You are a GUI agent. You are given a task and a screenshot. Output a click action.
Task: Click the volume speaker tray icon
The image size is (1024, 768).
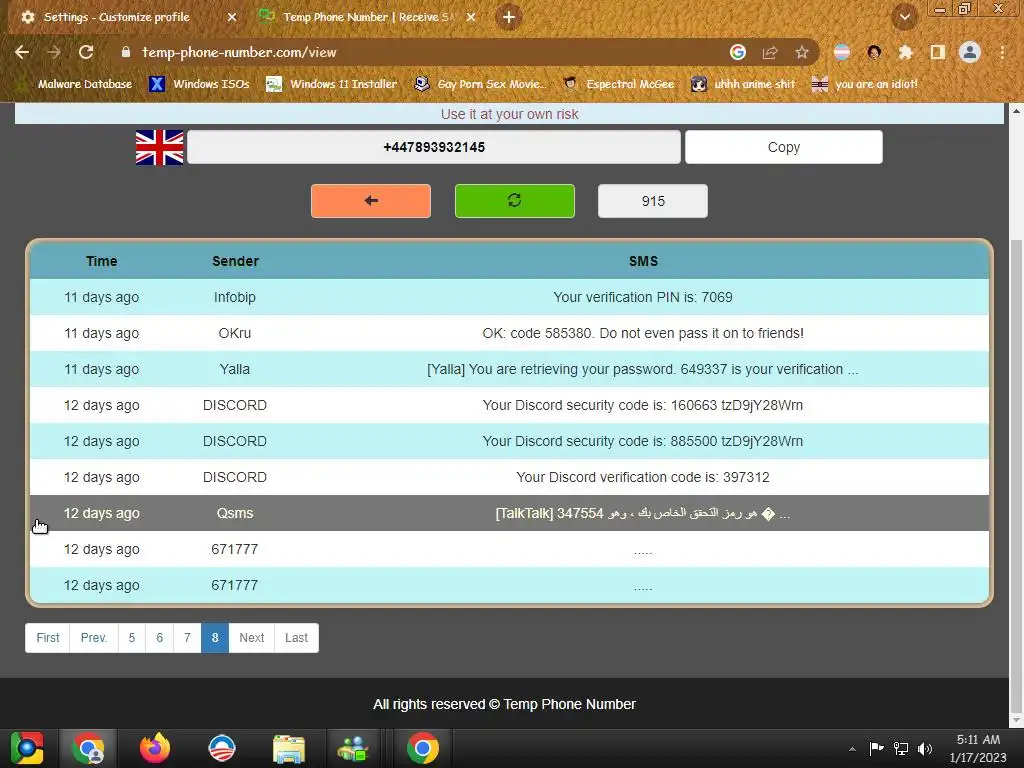pos(925,748)
